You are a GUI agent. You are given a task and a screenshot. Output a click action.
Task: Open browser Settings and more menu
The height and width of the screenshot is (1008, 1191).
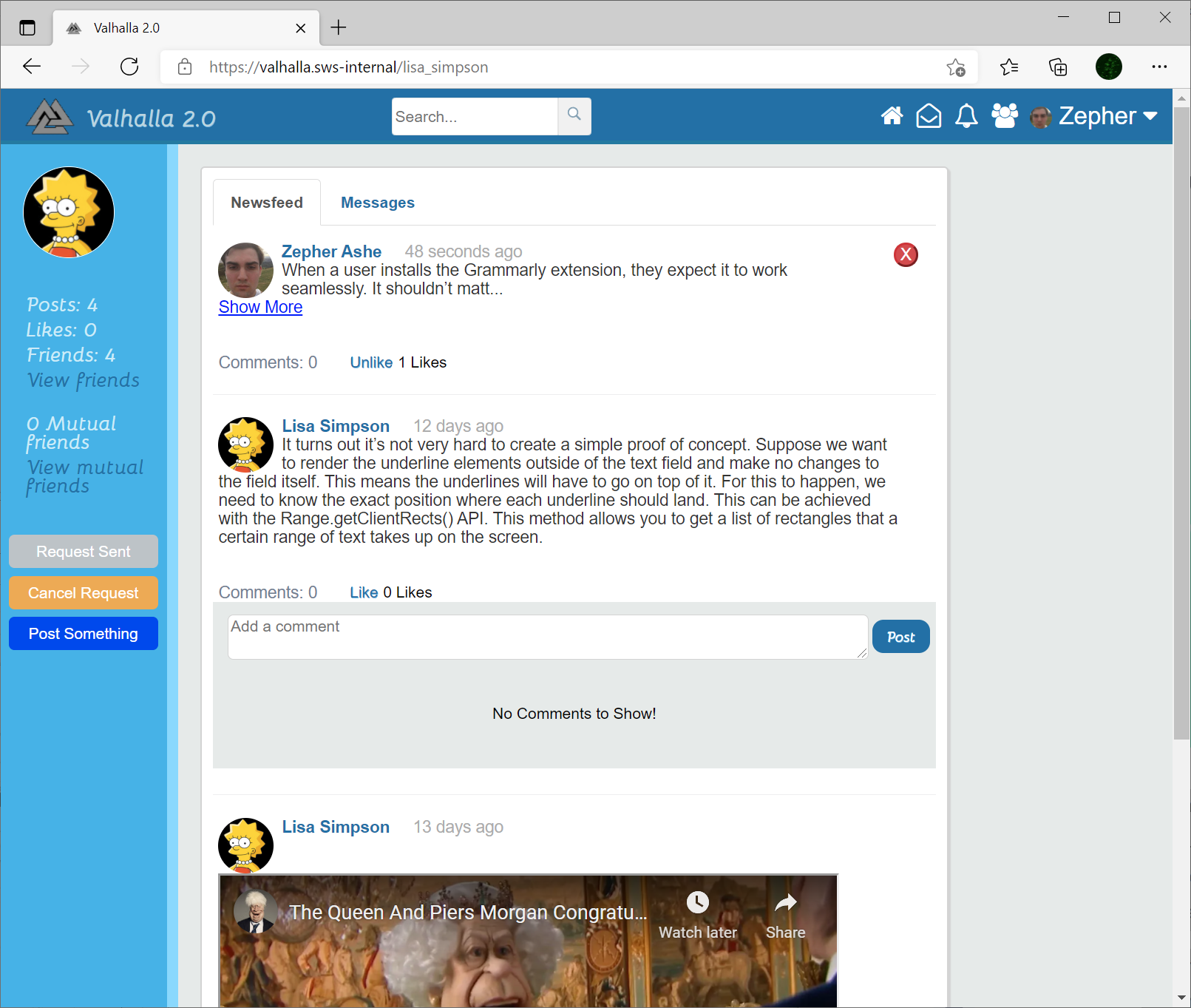[1159, 67]
